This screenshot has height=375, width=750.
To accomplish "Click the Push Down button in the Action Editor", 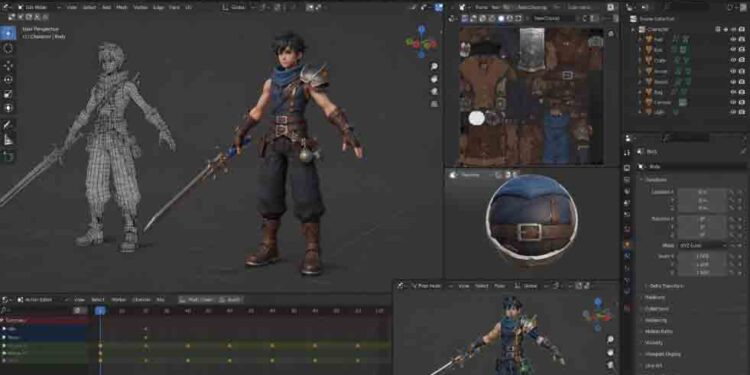I will tap(196, 300).
